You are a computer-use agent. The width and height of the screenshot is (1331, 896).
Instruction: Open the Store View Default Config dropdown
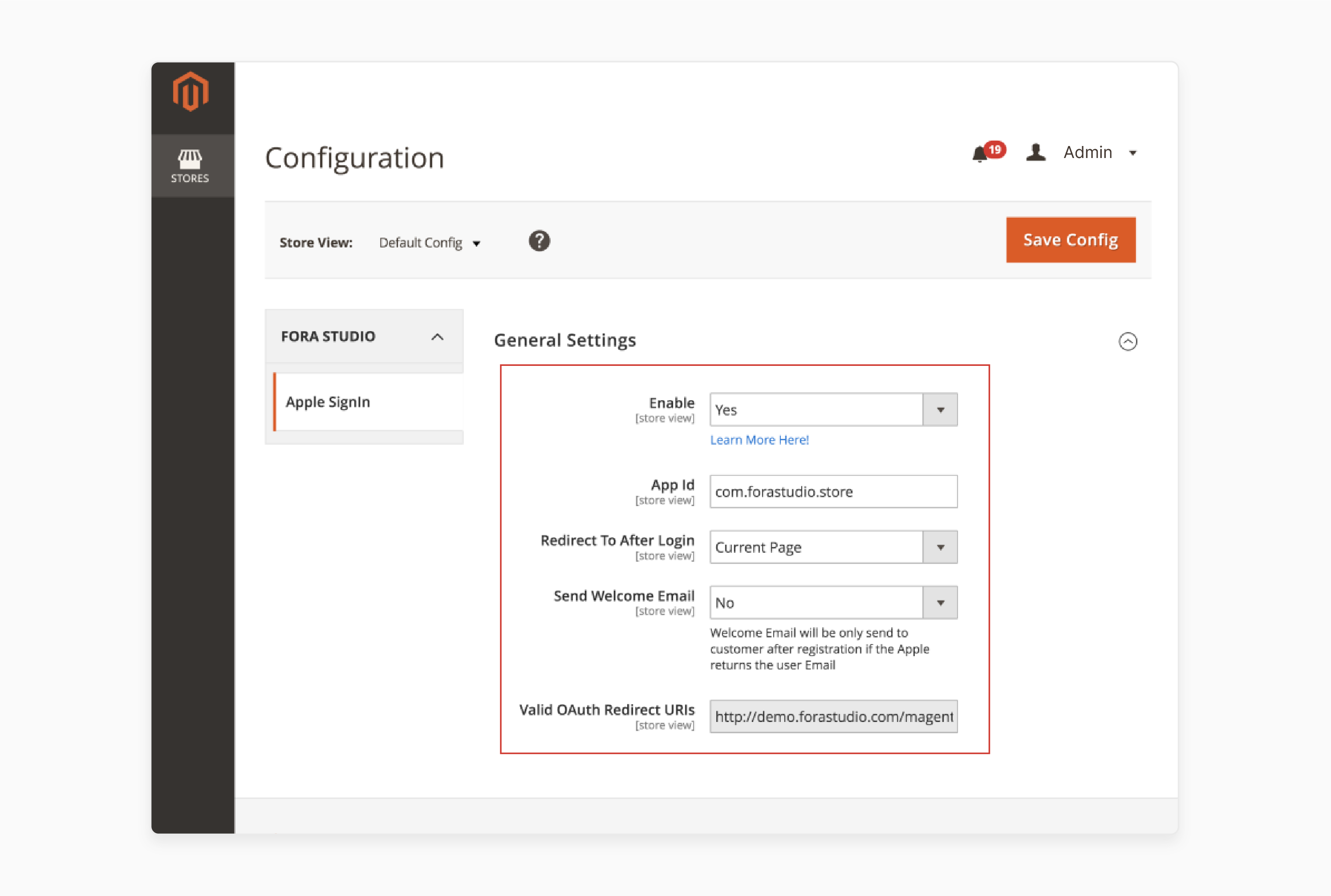pos(430,243)
